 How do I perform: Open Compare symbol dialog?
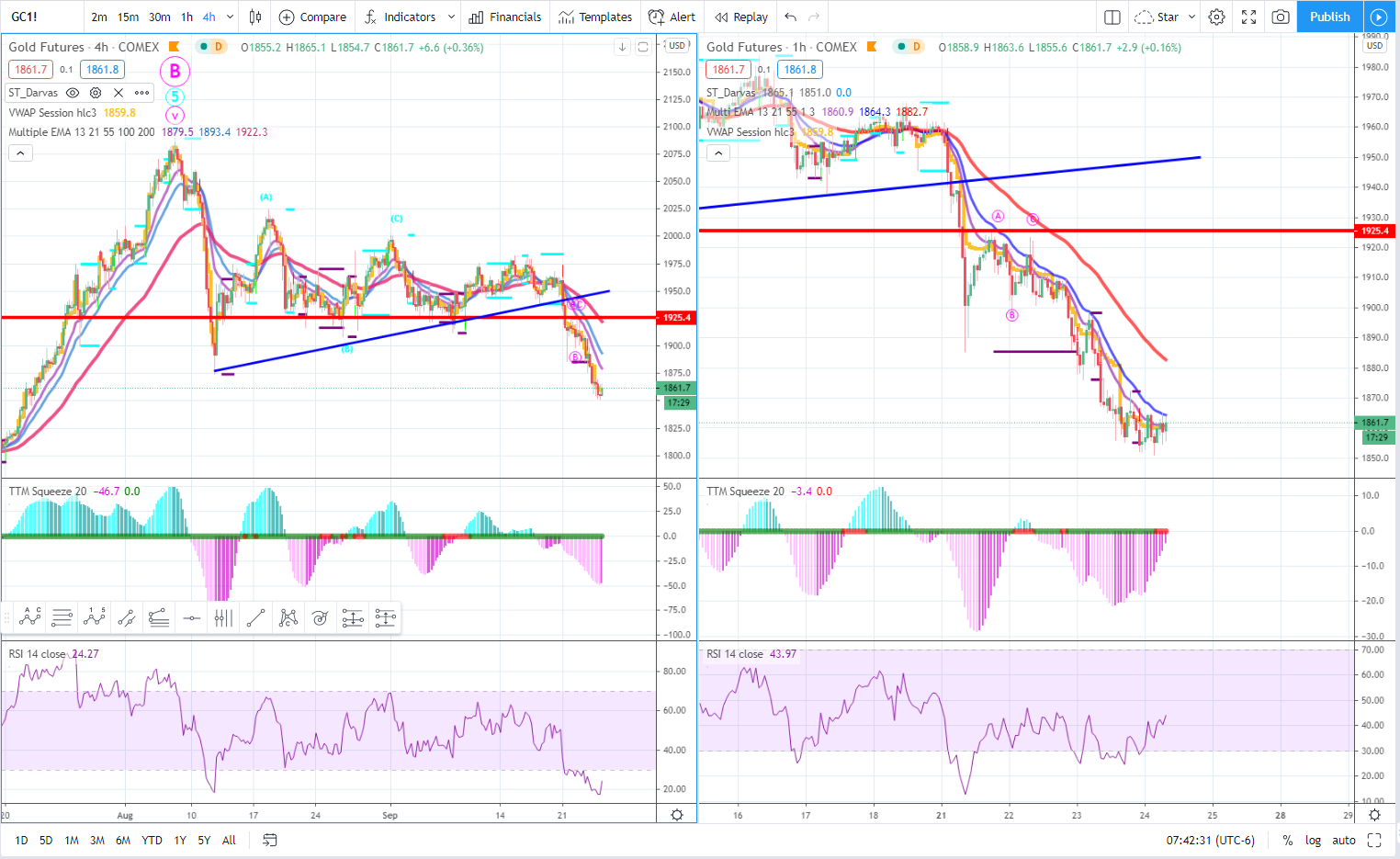tap(312, 17)
